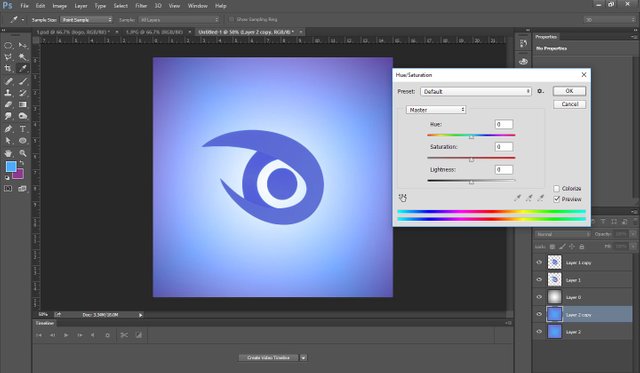The width and height of the screenshot is (640, 373).
Task: Toggle Show Sampling Ring checkbox
Action: 231,19
